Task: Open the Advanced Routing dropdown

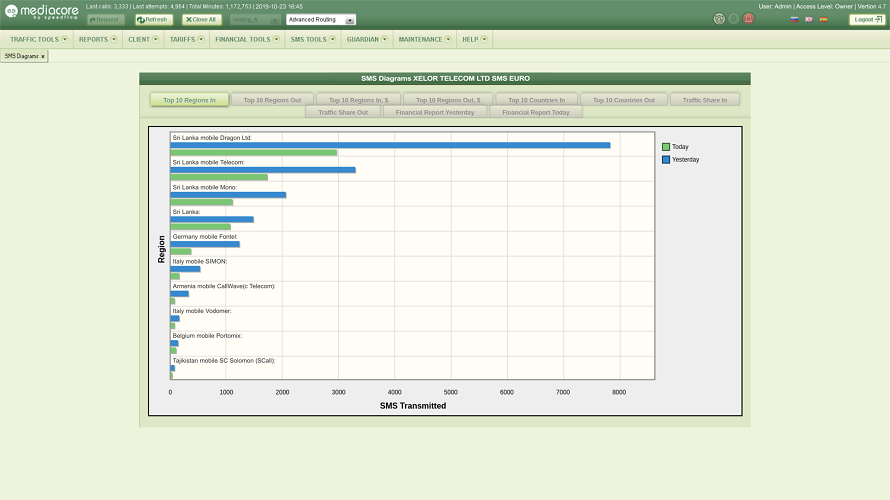Action: [x=321, y=19]
